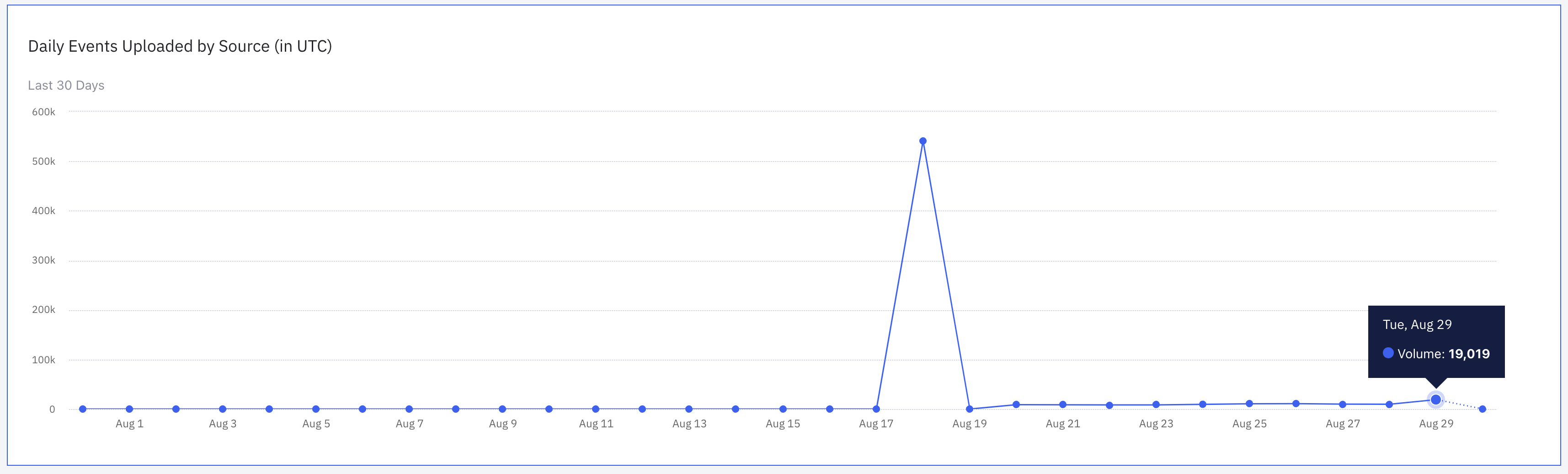1568x474 pixels.
Task: Click the Aug 19 data point
Action: 970,409
